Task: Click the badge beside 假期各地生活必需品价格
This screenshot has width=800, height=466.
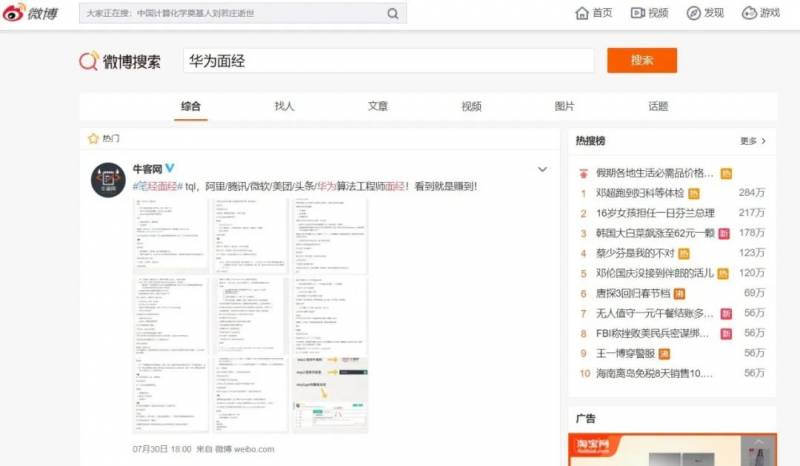Action: [x=726, y=174]
